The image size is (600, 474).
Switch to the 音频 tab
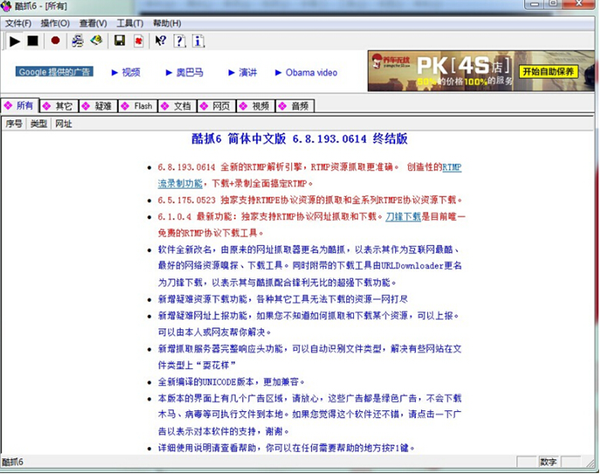pos(295,106)
